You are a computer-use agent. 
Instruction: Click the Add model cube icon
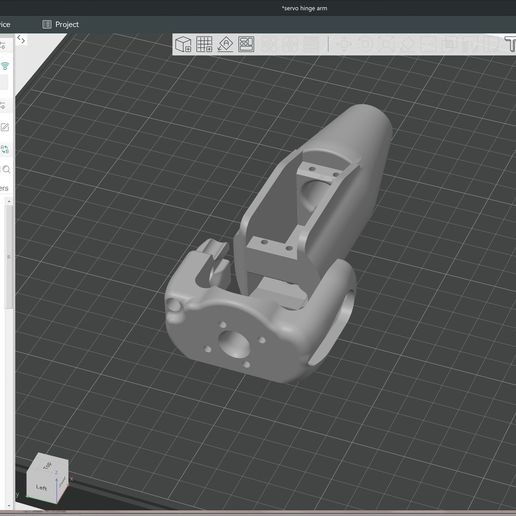183,44
